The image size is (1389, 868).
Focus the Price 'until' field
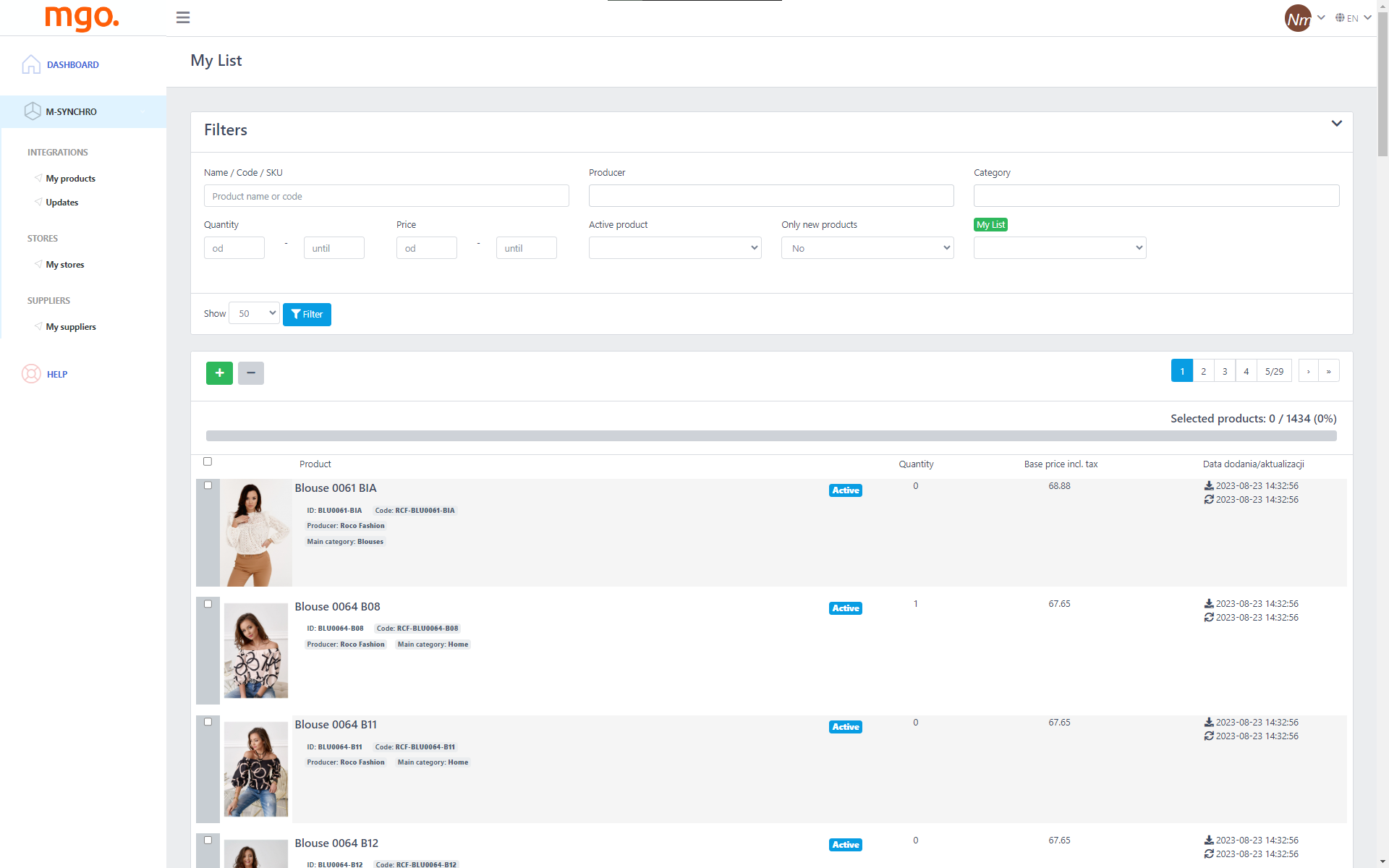pos(527,248)
